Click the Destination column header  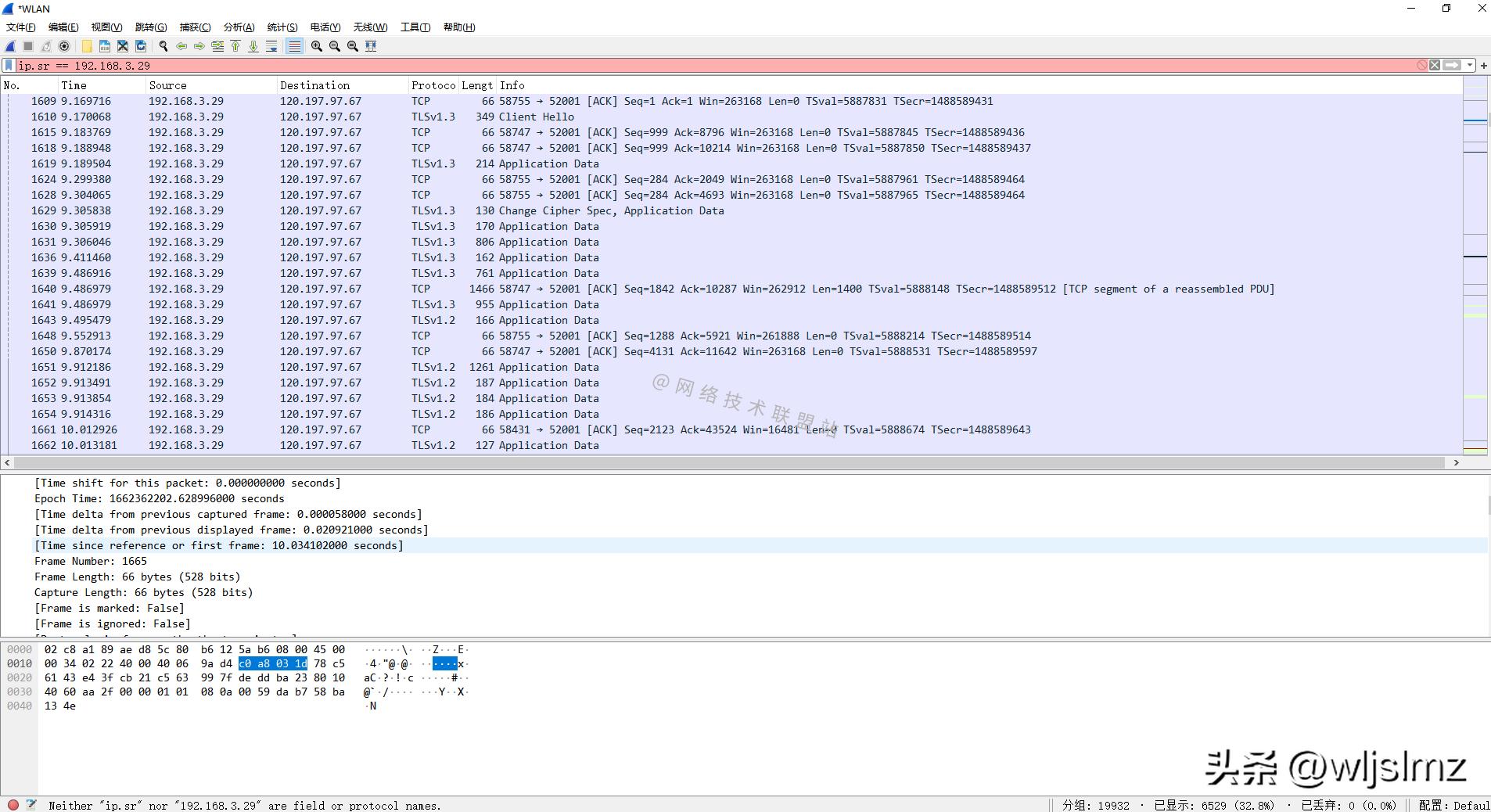coord(314,85)
